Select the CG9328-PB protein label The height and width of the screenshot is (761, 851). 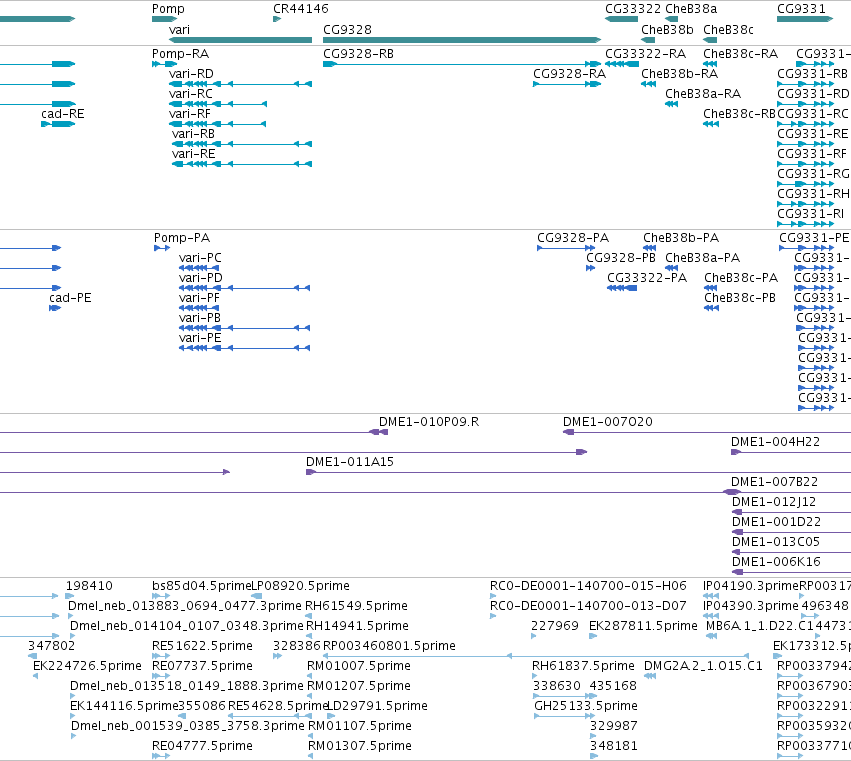[621, 258]
